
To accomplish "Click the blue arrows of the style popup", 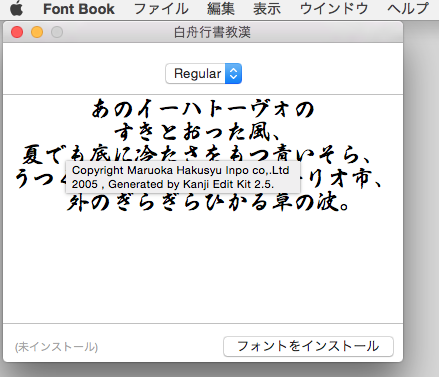I will (x=233, y=74).
